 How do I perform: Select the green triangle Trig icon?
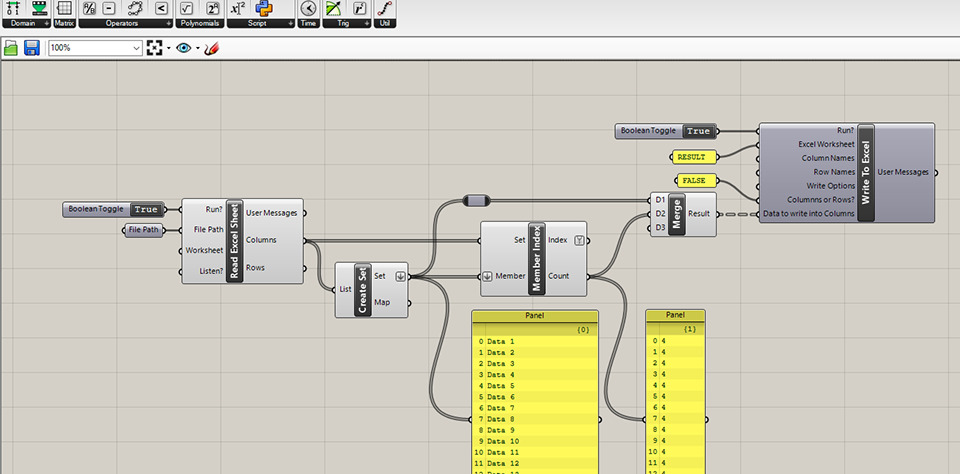pos(334,8)
